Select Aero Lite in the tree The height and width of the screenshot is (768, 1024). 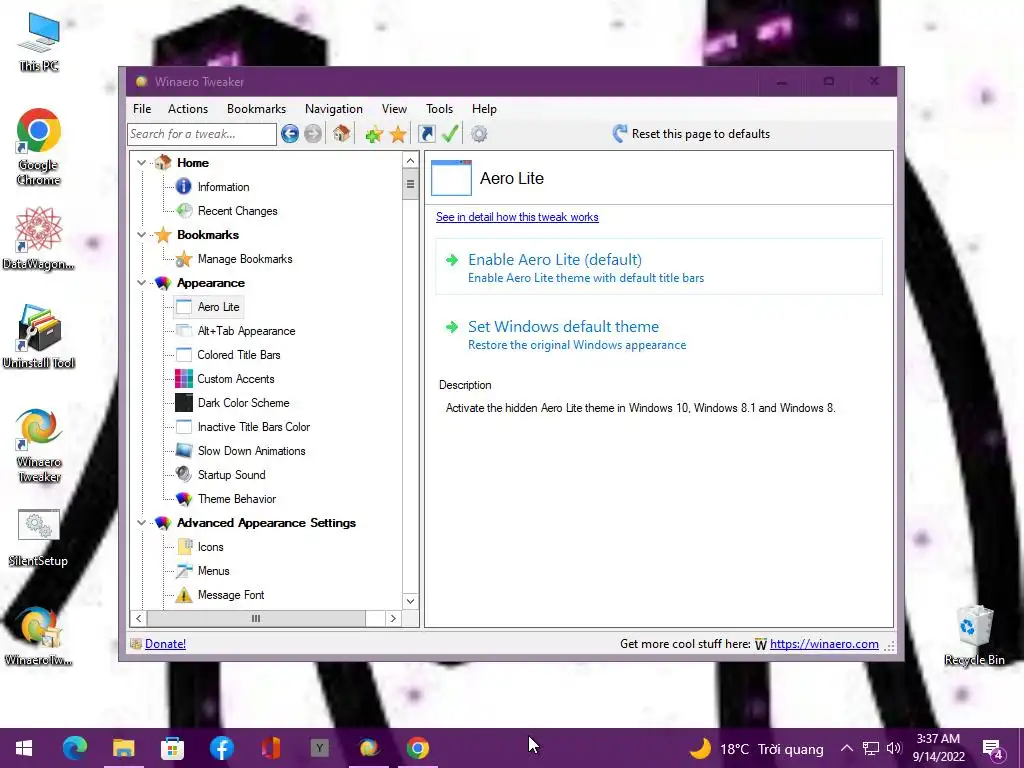218,307
